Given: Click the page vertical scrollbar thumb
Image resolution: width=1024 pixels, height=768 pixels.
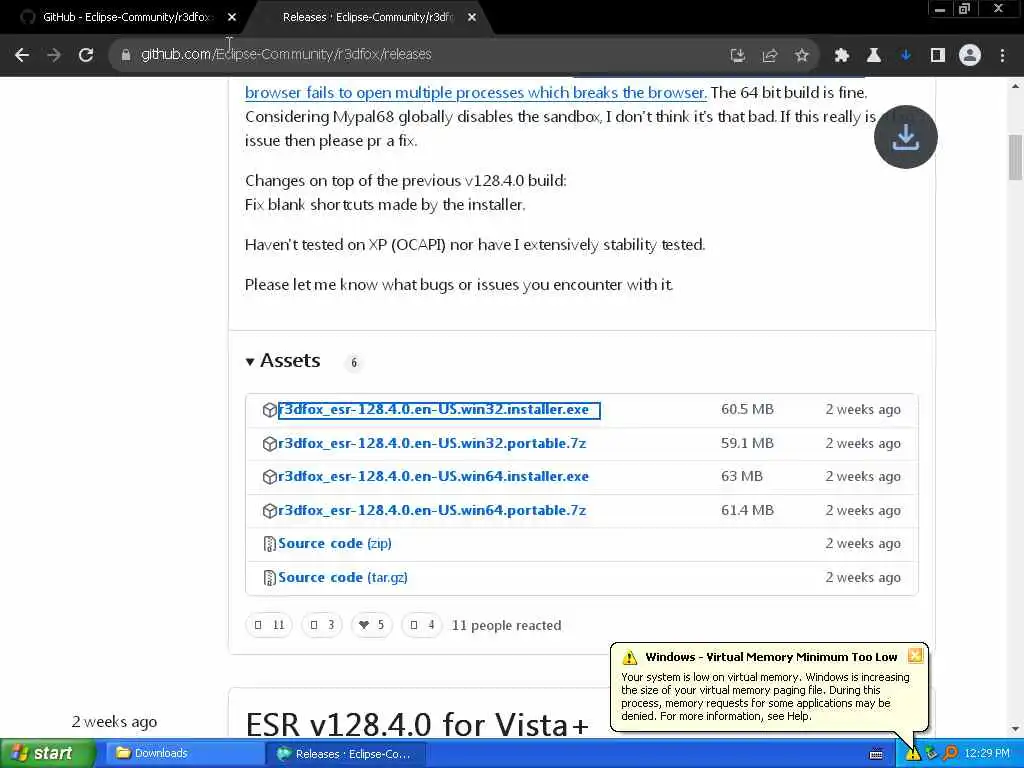Looking at the screenshot, I should click(1015, 157).
